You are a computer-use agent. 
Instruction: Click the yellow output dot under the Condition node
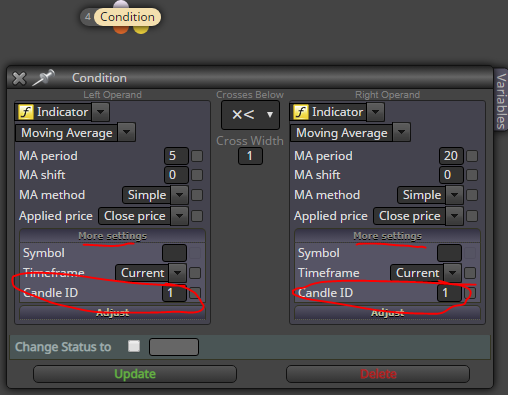tap(141, 29)
